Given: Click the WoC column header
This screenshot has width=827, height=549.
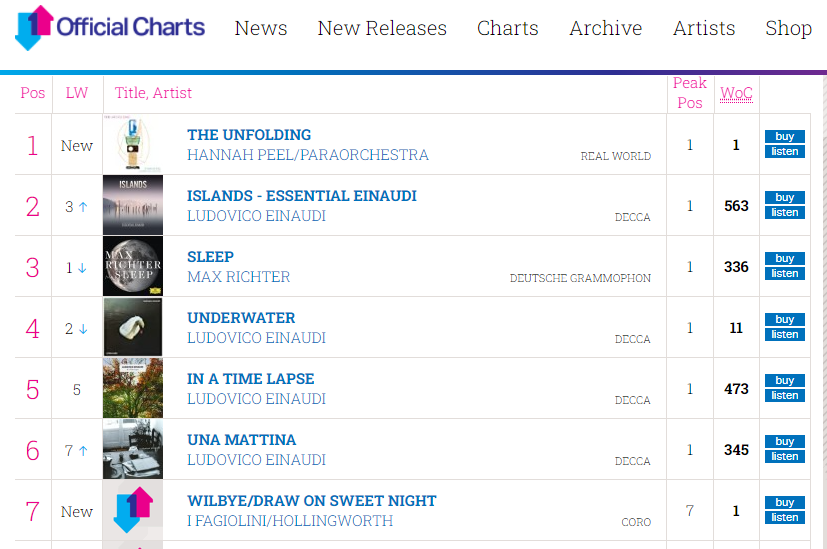Looking at the screenshot, I should (736, 93).
